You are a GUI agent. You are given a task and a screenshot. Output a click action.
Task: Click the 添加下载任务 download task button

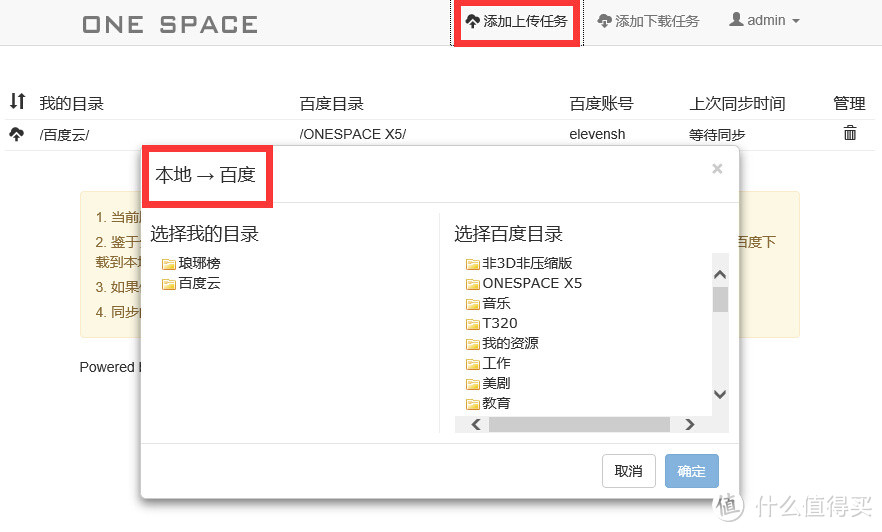pos(648,21)
